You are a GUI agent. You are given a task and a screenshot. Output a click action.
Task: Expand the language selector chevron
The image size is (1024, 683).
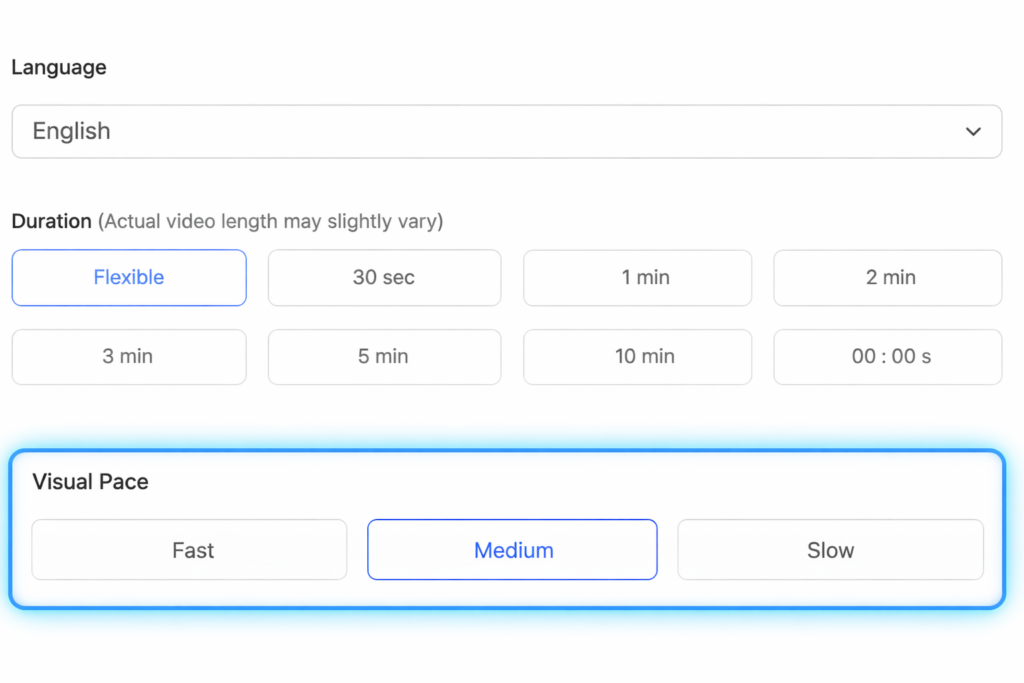point(971,131)
